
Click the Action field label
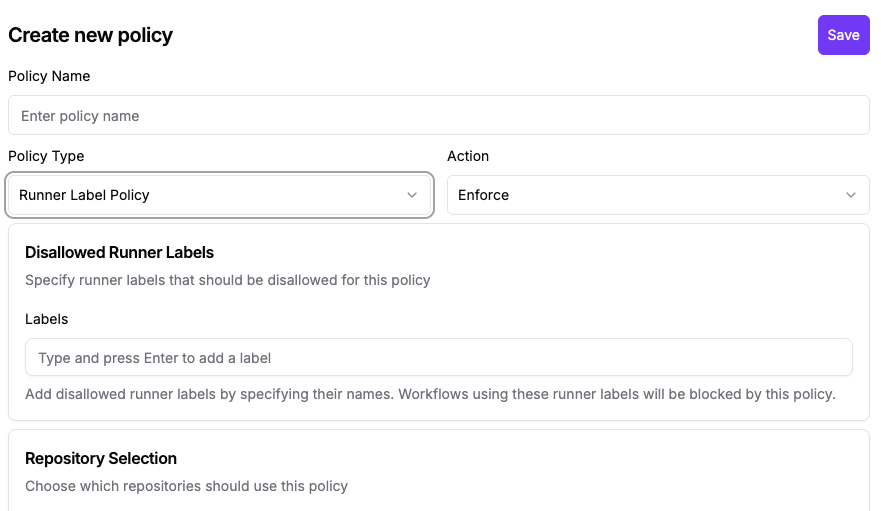(468, 156)
